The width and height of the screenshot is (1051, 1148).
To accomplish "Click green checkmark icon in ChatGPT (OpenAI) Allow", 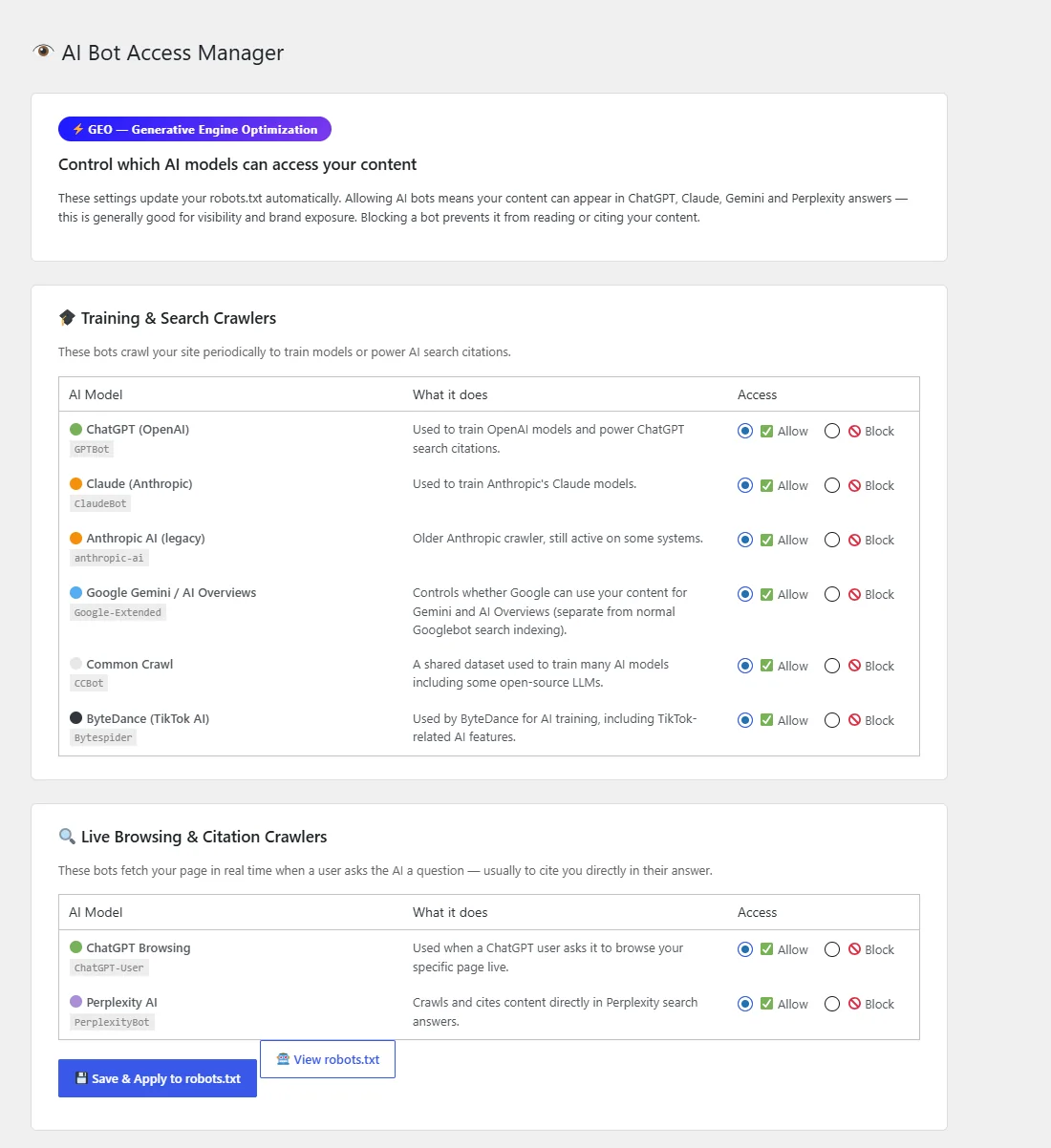I will coord(766,432).
